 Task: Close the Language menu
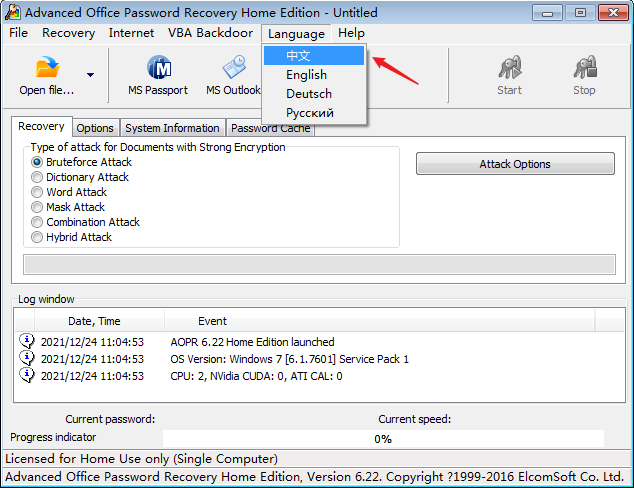[x=296, y=34]
